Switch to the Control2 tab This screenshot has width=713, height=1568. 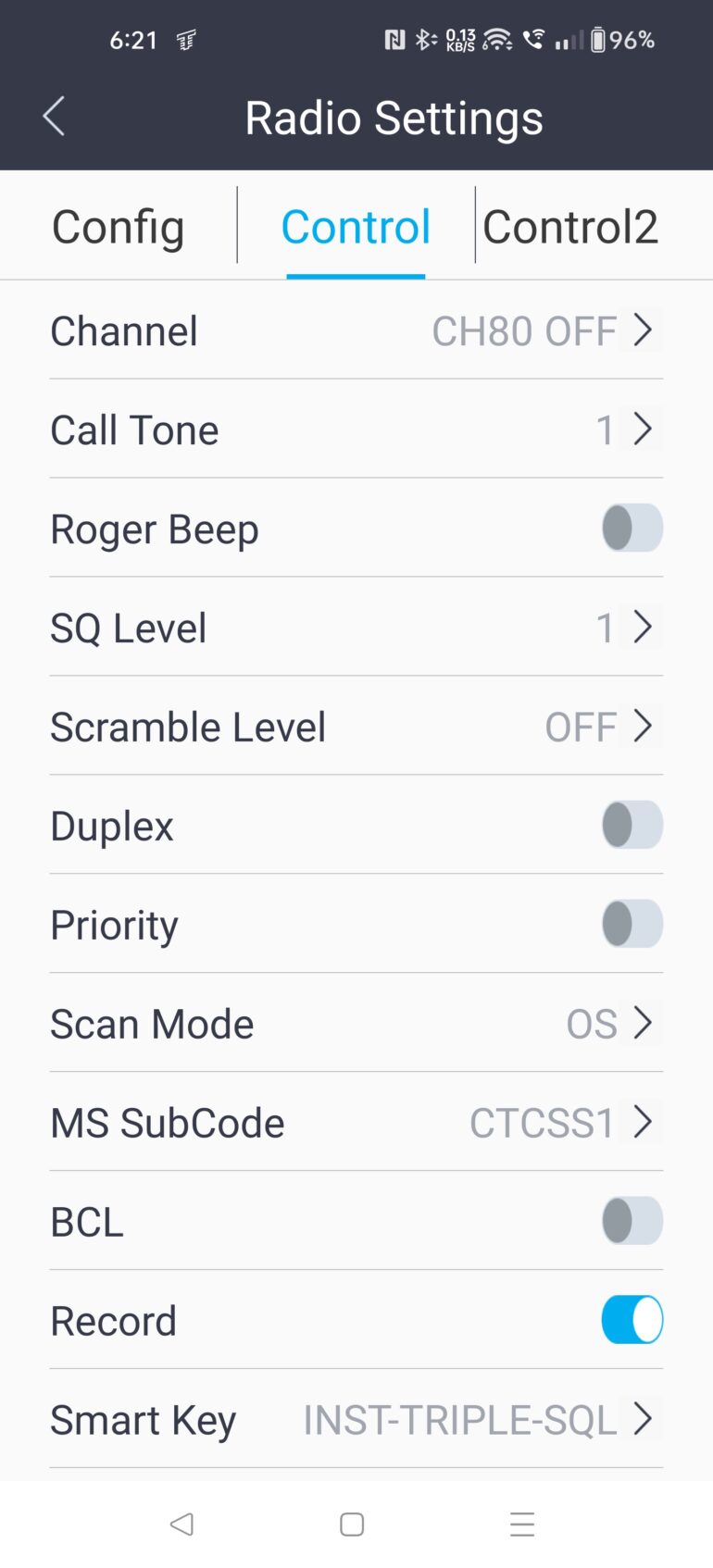pos(570,227)
